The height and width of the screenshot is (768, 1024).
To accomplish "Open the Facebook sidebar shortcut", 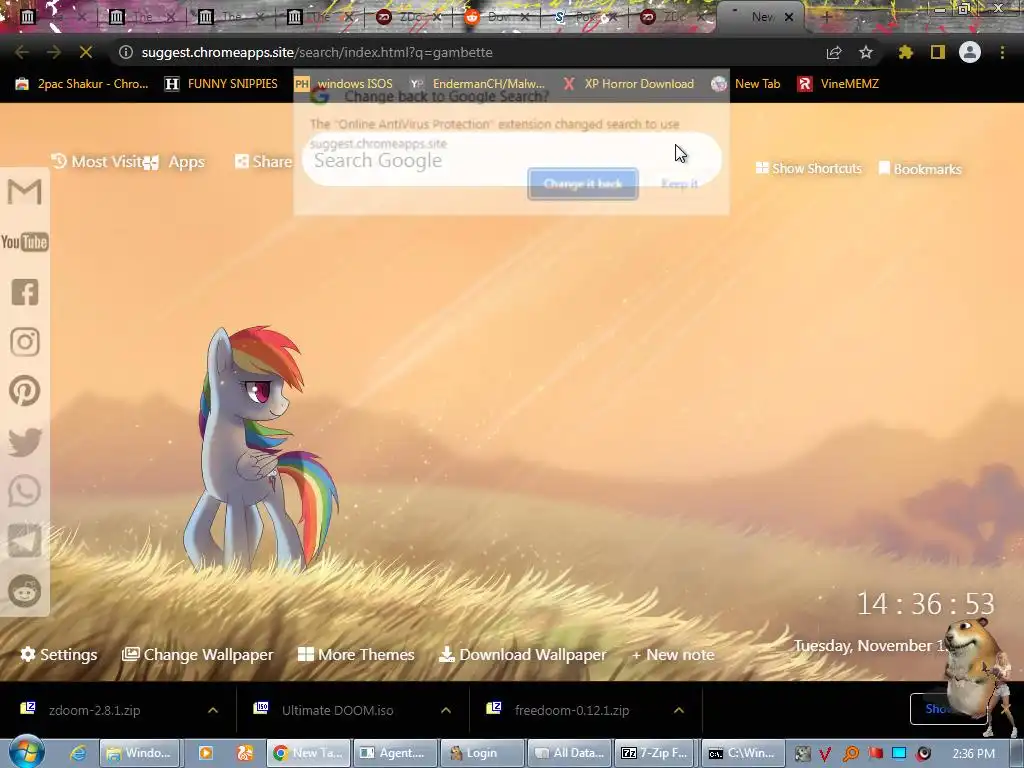I will [25, 292].
